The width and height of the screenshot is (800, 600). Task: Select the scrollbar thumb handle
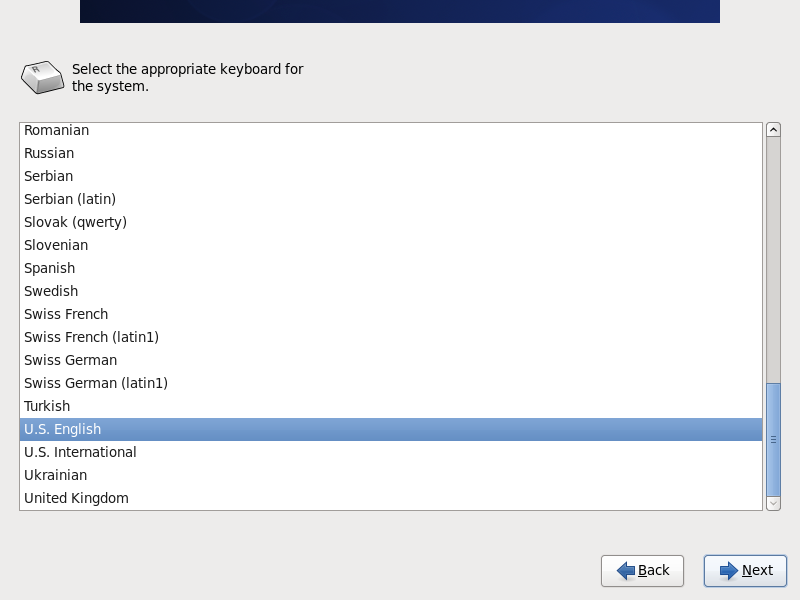coord(773,439)
